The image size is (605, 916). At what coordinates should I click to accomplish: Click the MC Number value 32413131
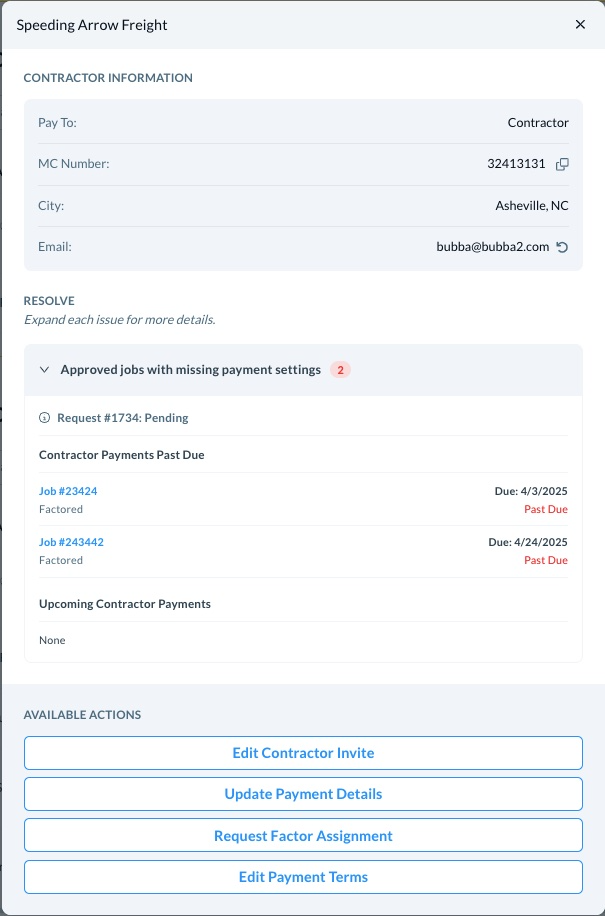(516, 164)
